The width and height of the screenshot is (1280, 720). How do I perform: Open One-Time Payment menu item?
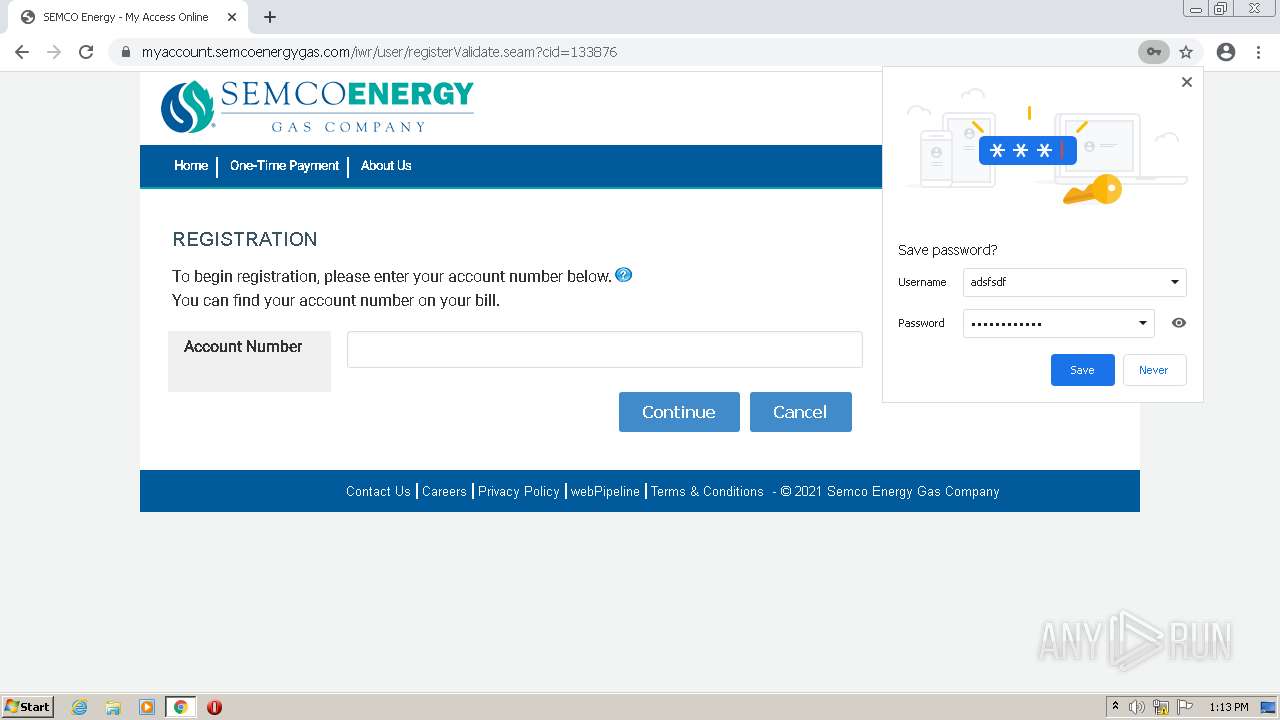[284, 165]
